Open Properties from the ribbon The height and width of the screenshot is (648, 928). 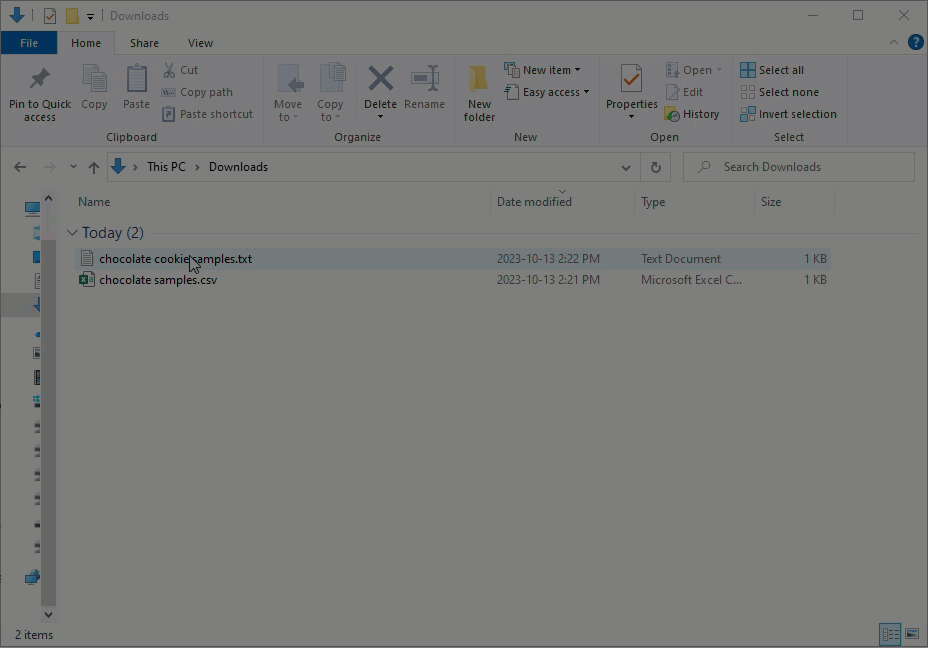click(x=631, y=80)
